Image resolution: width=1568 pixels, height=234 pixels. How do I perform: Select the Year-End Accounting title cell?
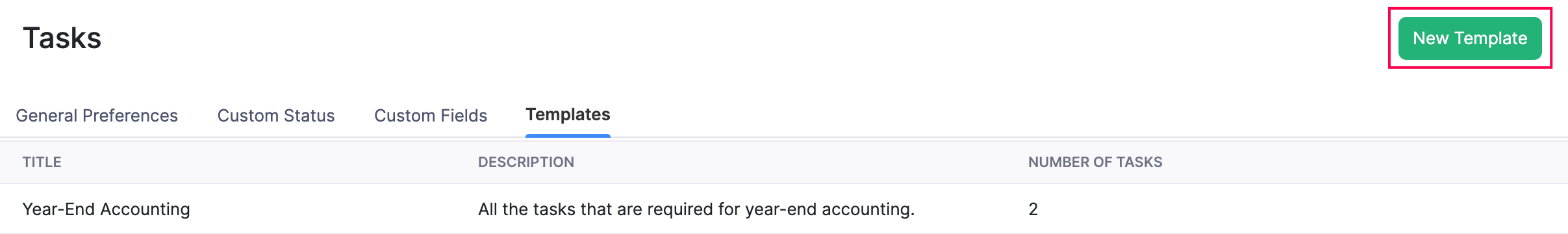pyautogui.click(x=107, y=209)
